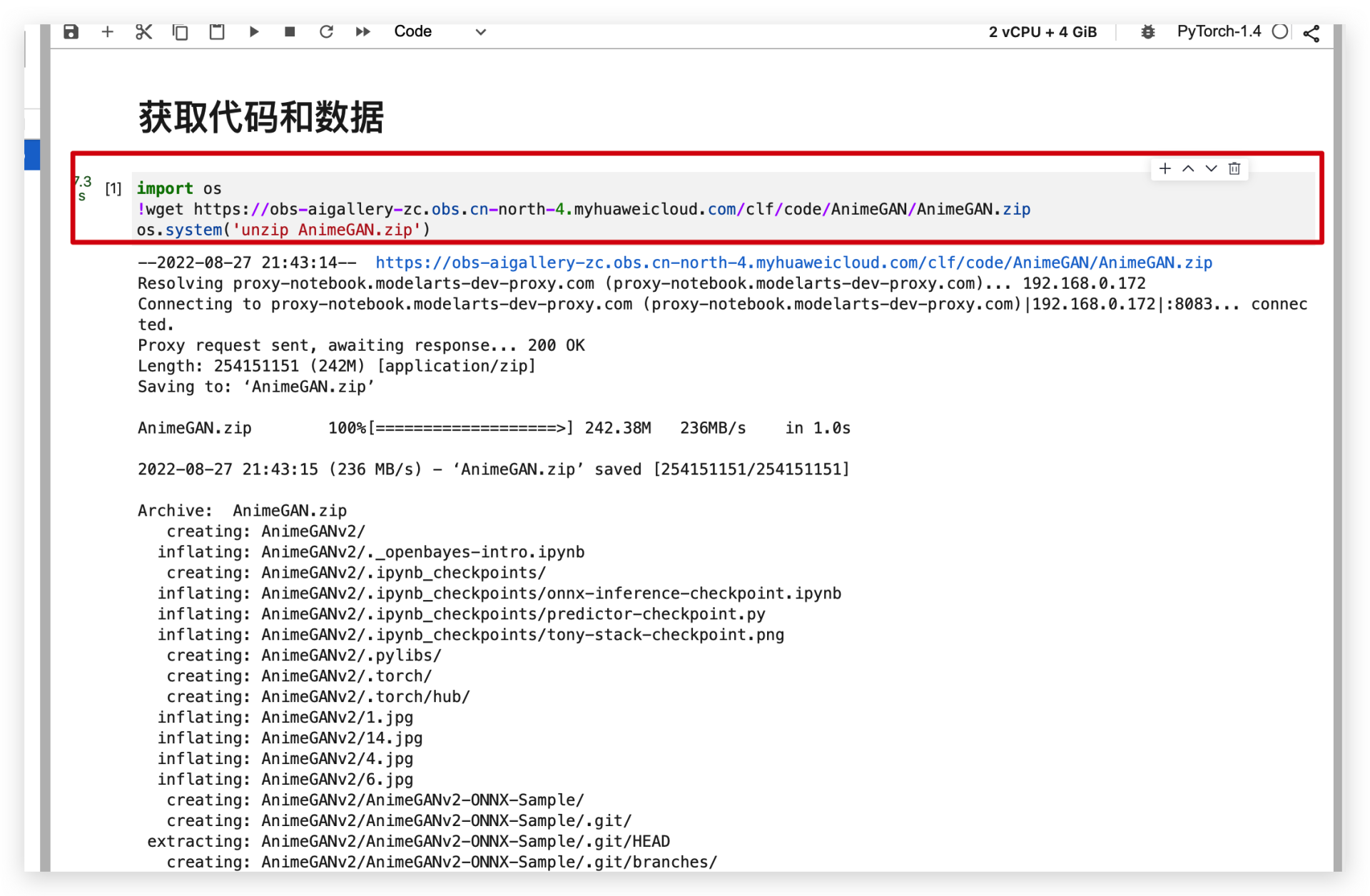Add a cell below from cell toolbar
The height and width of the screenshot is (896, 1370).
pos(1165,169)
